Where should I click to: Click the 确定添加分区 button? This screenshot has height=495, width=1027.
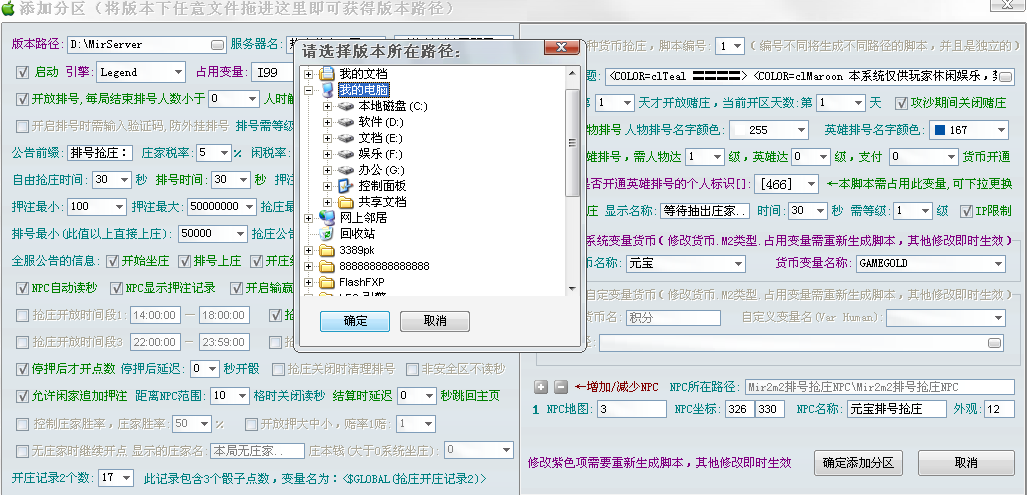(859, 463)
